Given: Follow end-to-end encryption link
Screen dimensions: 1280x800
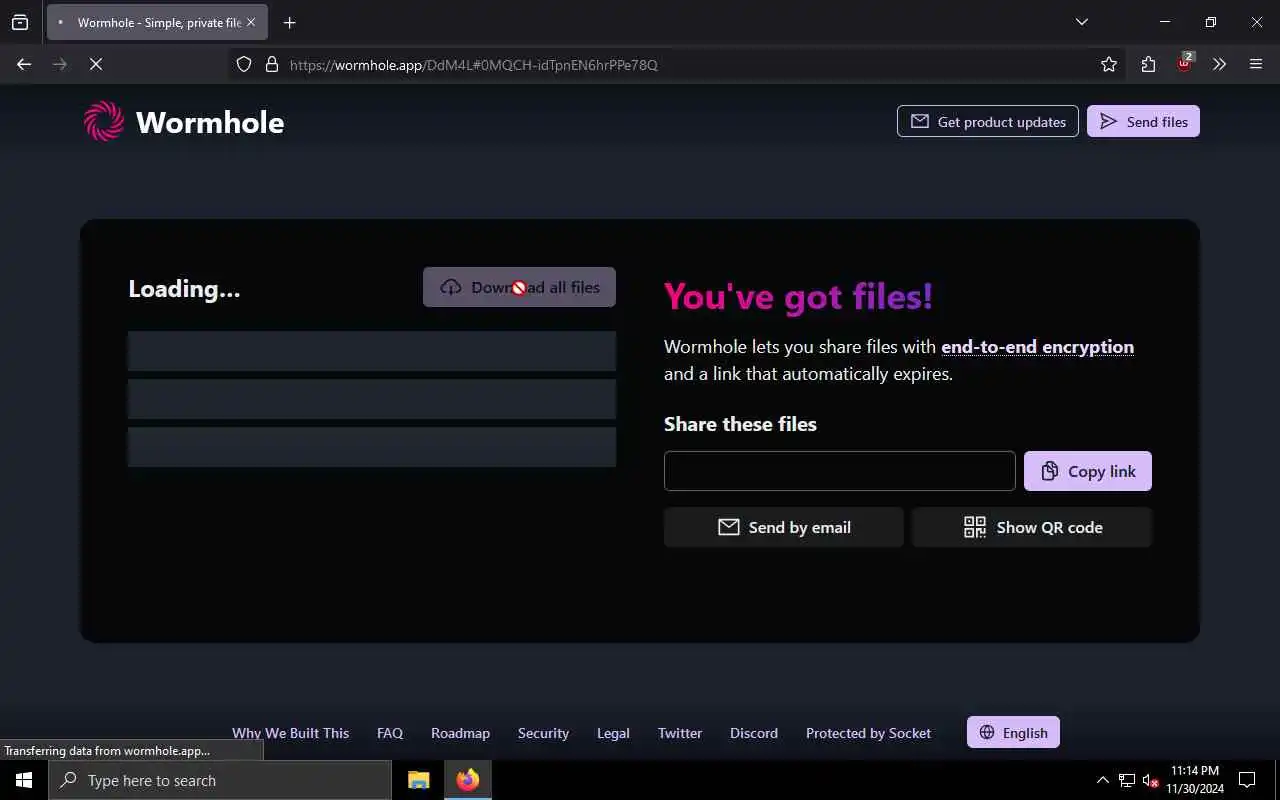Looking at the screenshot, I should tap(1037, 347).
